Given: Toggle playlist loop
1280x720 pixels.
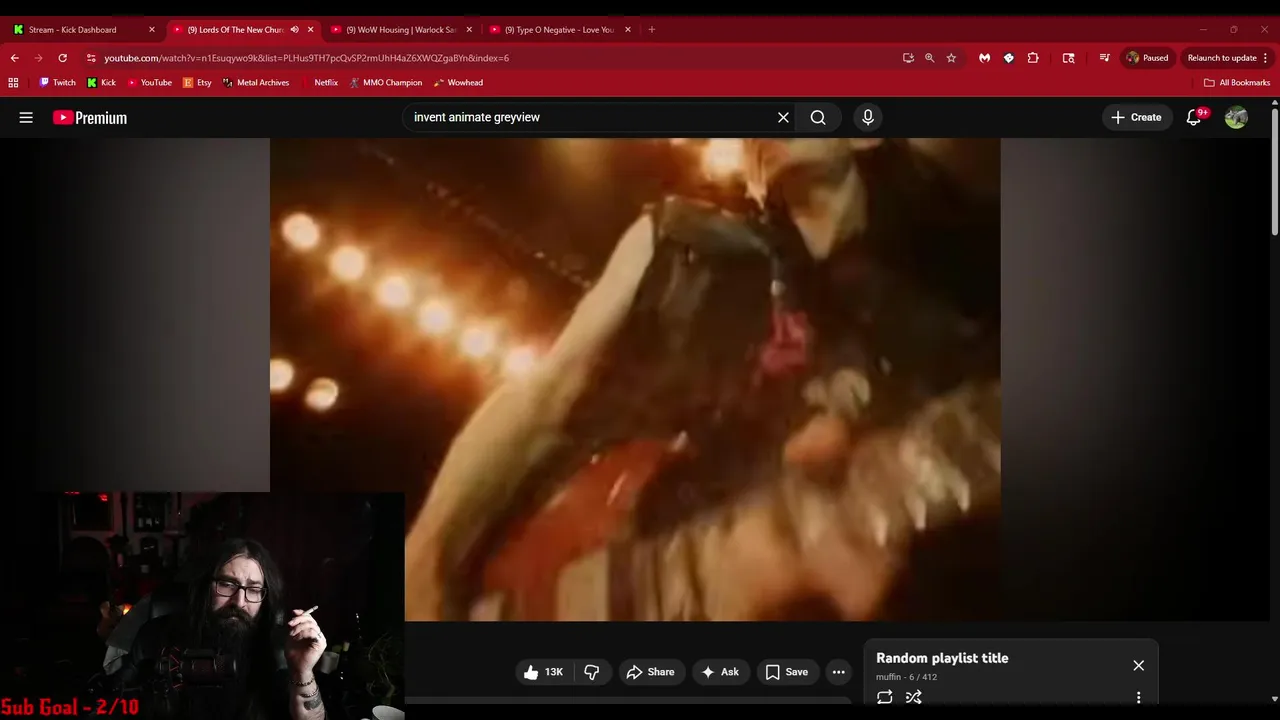Looking at the screenshot, I should pyautogui.click(x=884, y=697).
